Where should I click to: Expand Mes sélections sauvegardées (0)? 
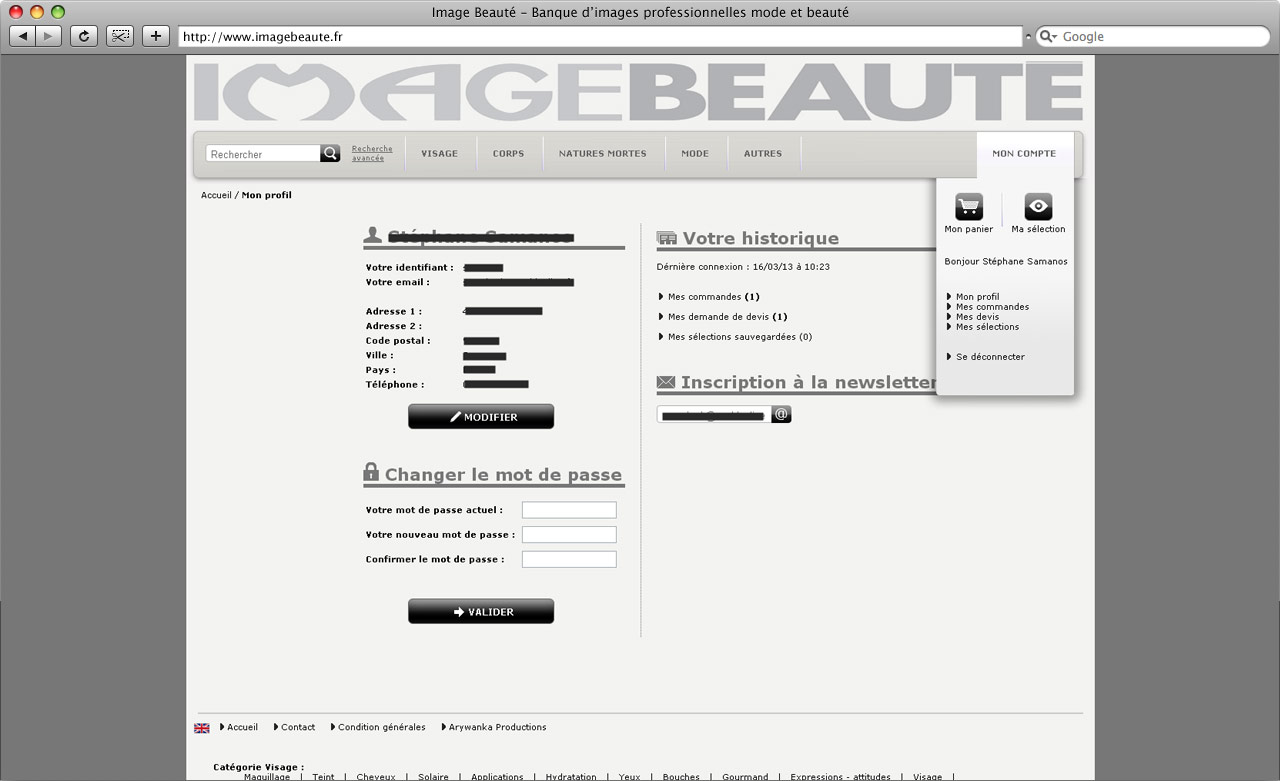(x=736, y=337)
